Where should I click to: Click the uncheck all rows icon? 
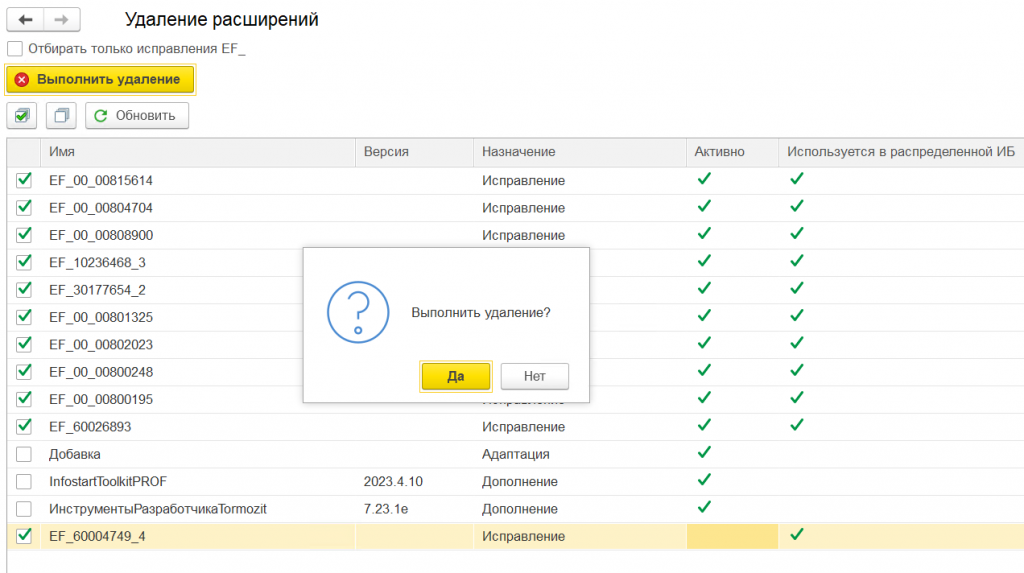pyautogui.click(x=62, y=116)
